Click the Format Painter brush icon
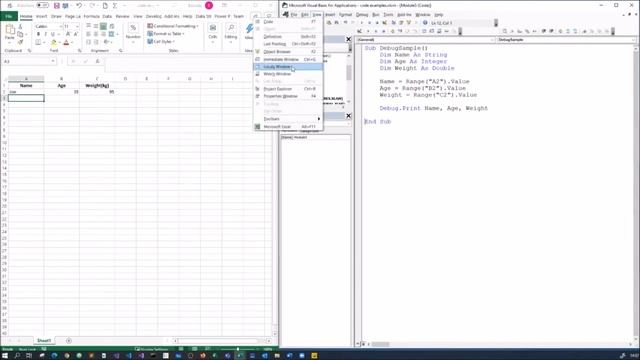640x360 pixels. coord(20,42)
